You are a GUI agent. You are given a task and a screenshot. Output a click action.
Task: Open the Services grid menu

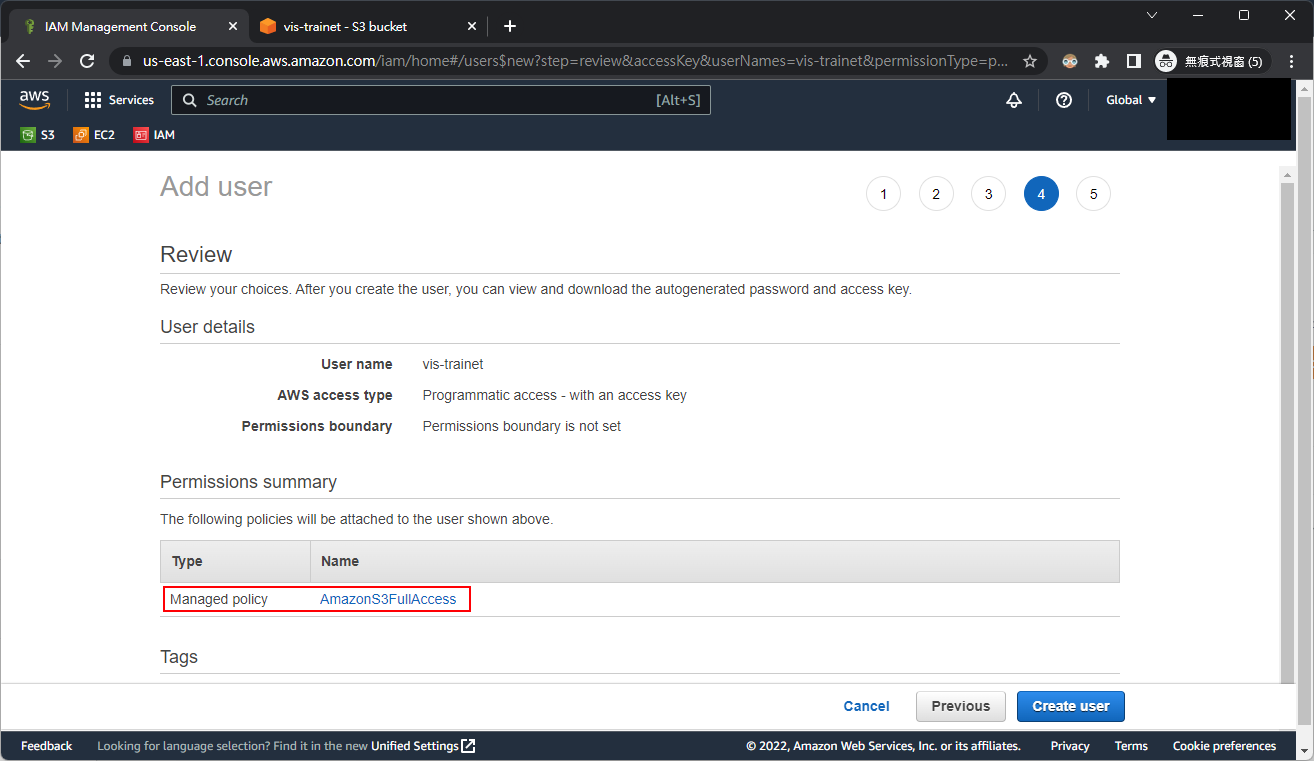click(x=119, y=100)
